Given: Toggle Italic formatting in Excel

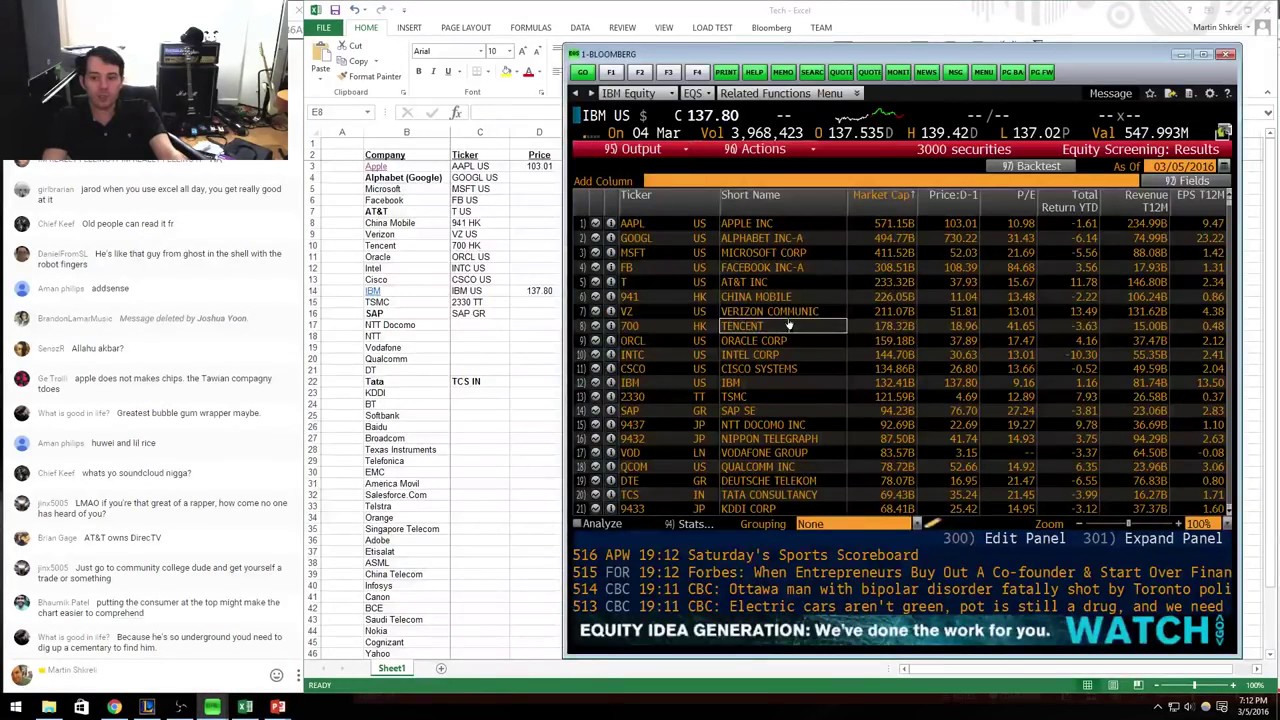Looking at the screenshot, I should pos(433,71).
